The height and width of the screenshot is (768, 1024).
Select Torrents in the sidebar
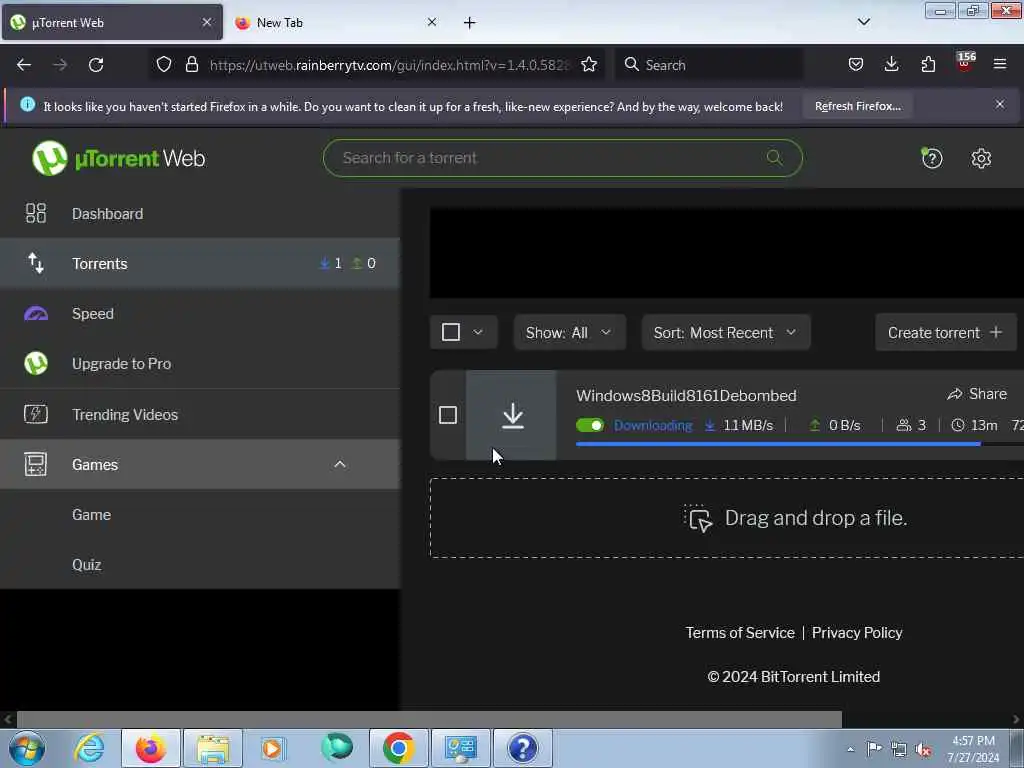(x=200, y=264)
